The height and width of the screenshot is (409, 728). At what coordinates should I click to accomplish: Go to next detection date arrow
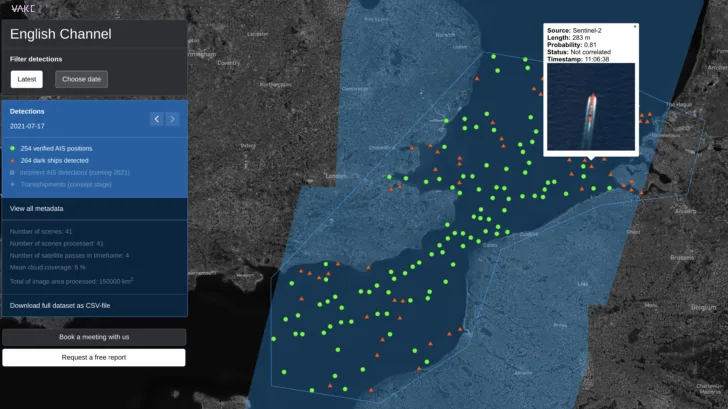pos(172,119)
